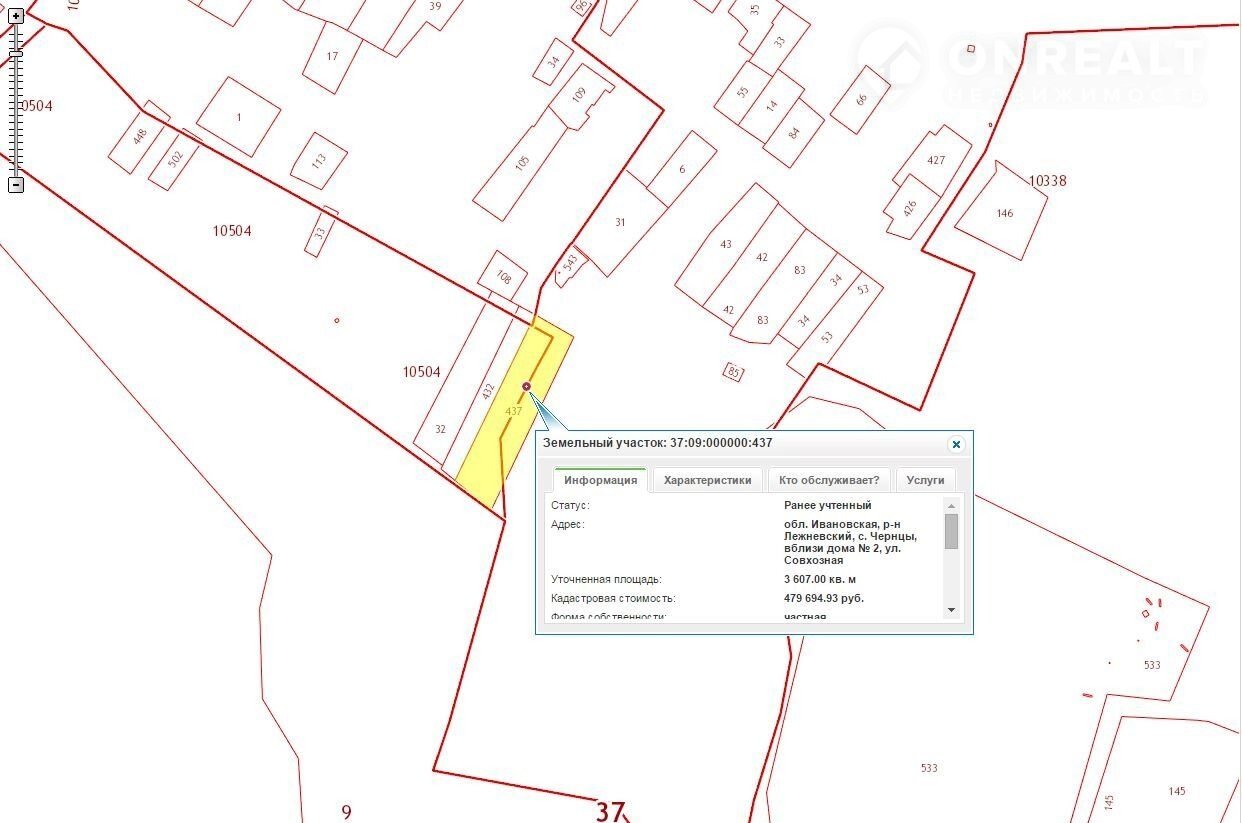Click the popup scrollbar thumb

pos(951,531)
